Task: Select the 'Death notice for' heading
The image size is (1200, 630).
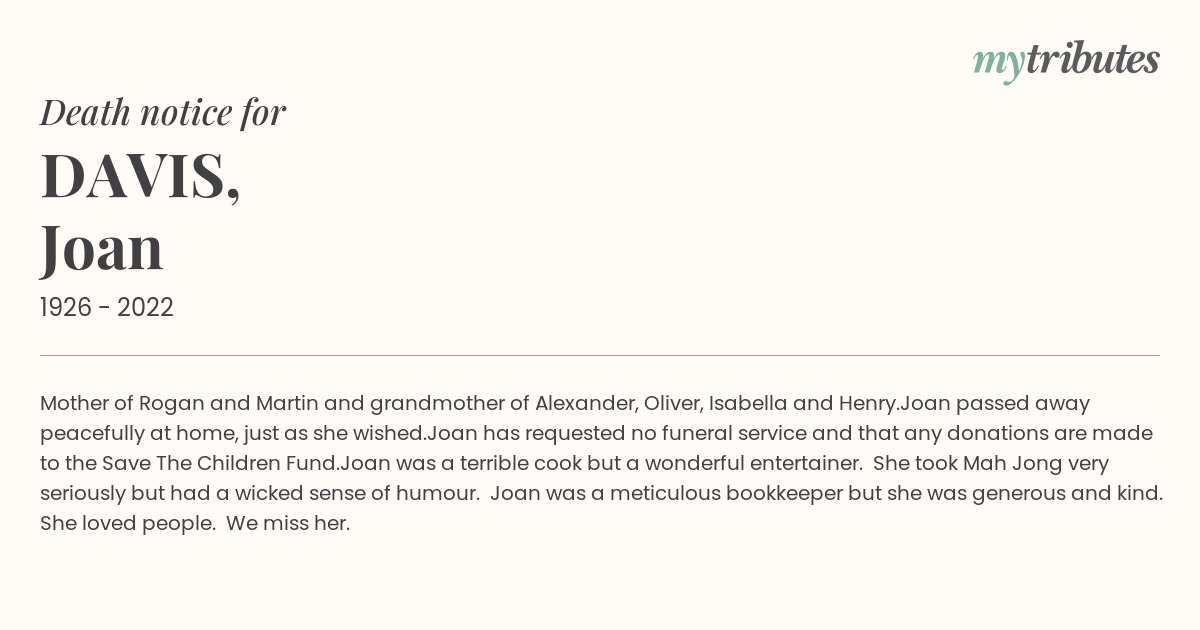Action: click(163, 113)
